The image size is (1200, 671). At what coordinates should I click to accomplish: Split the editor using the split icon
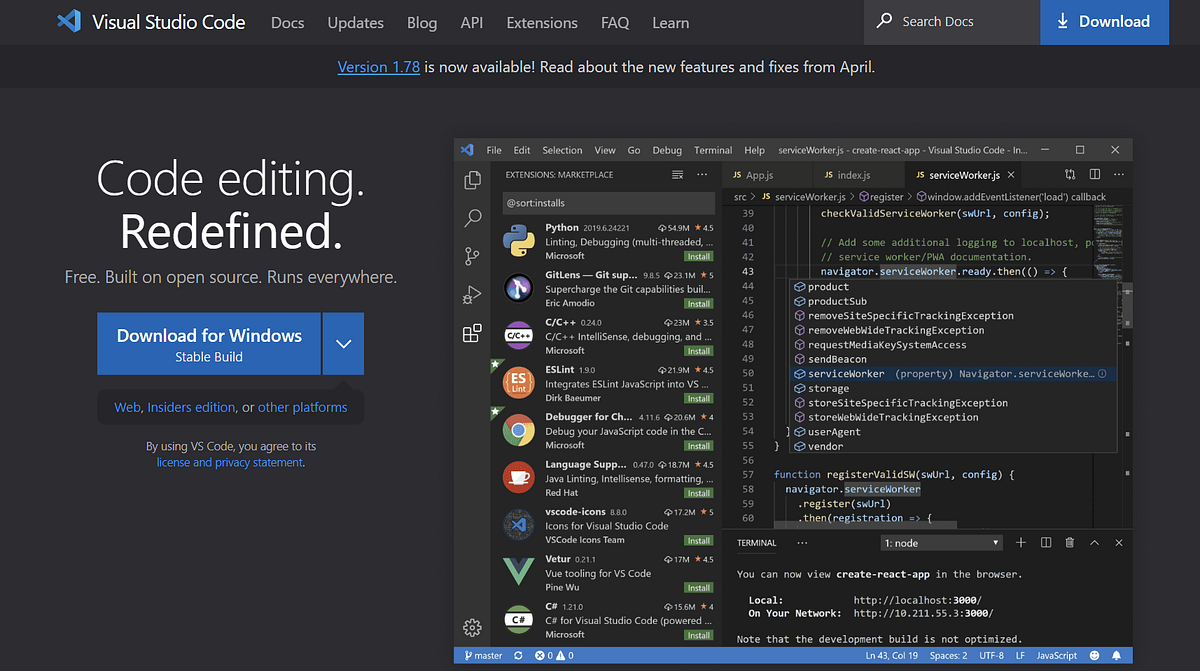tap(1094, 173)
